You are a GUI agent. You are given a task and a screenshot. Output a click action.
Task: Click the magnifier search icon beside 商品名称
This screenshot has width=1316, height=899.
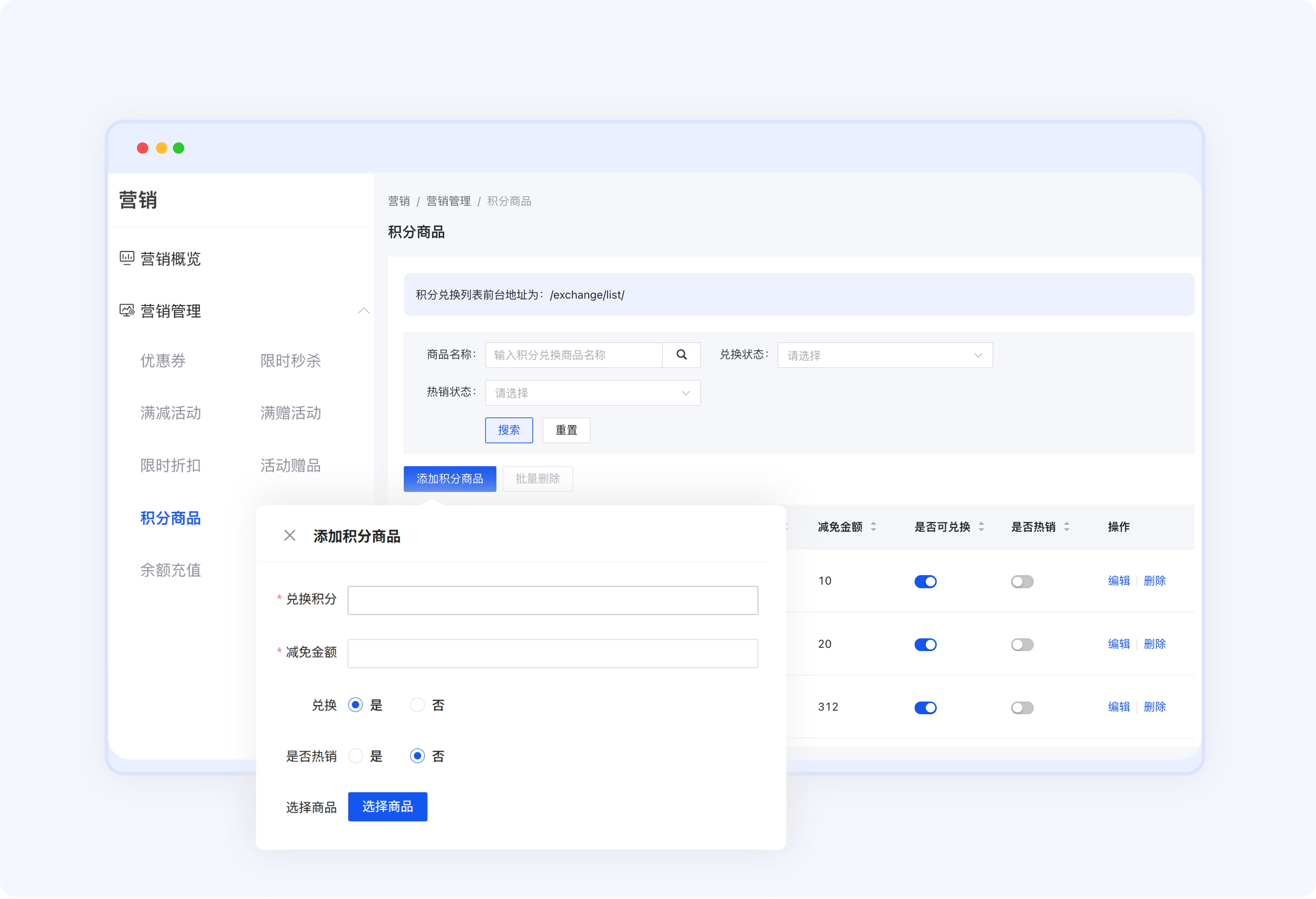coord(682,355)
